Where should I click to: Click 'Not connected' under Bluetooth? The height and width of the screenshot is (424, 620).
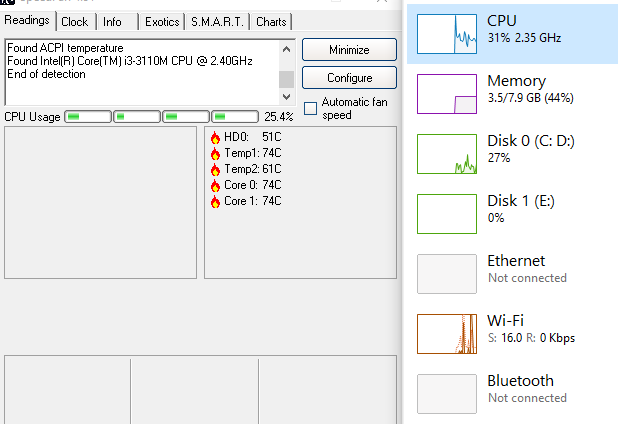tap(527, 398)
